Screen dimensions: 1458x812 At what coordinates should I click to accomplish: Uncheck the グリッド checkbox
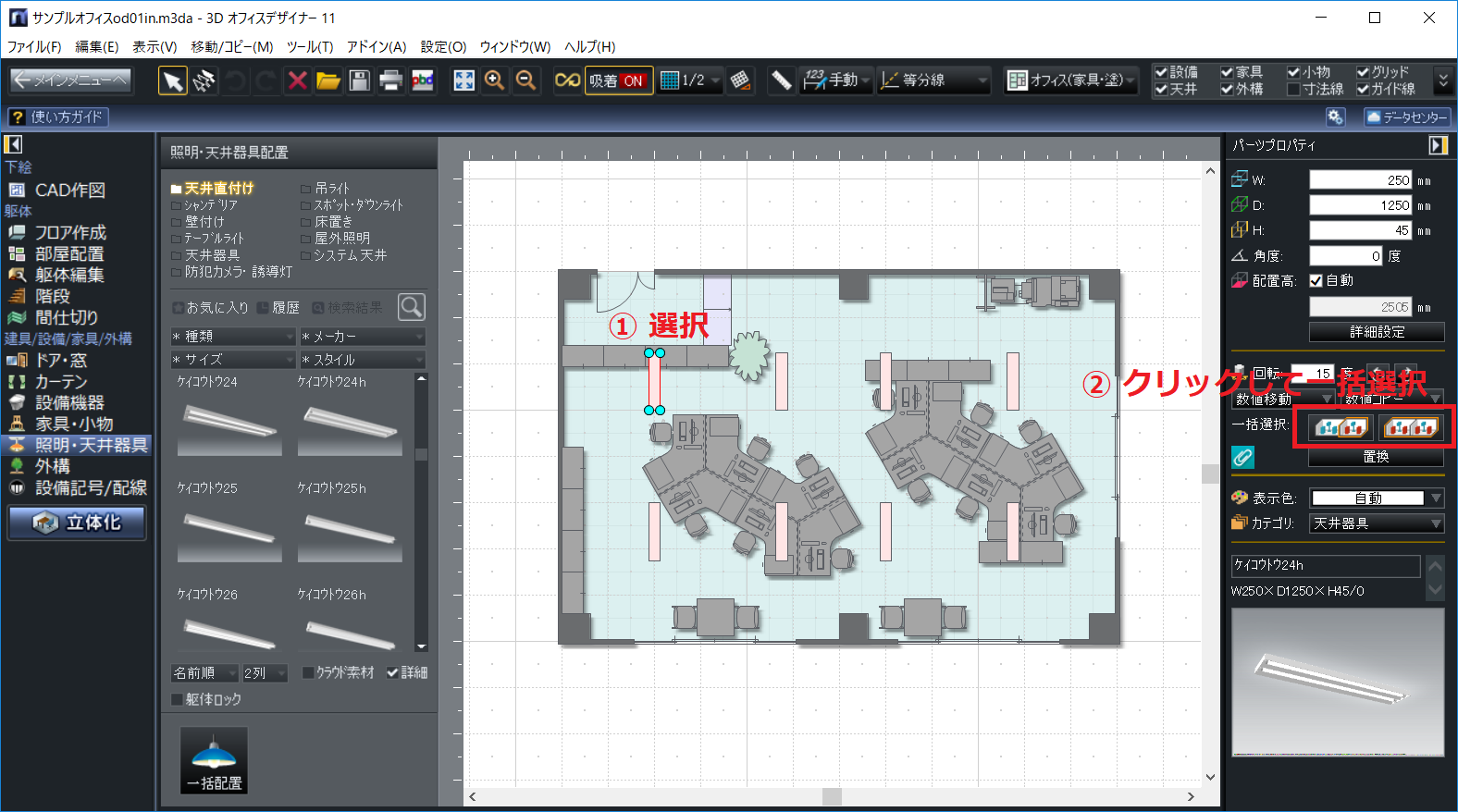[1363, 72]
